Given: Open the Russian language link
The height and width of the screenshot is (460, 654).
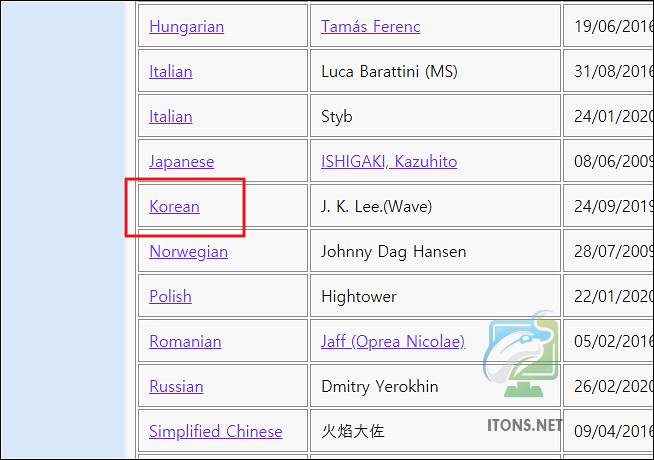Looking at the screenshot, I should (x=176, y=387).
